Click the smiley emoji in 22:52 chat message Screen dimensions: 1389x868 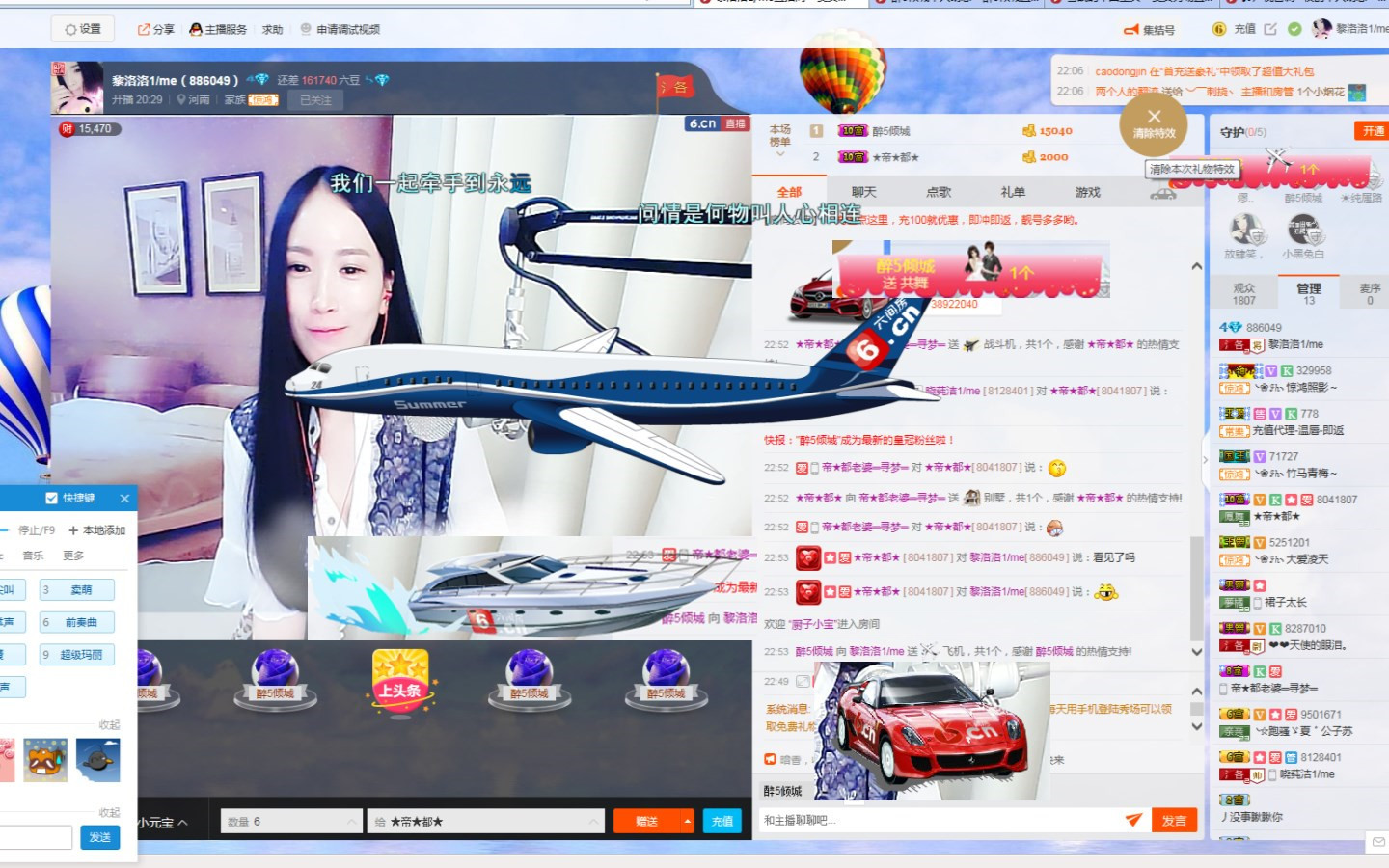pyautogui.click(x=1057, y=468)
